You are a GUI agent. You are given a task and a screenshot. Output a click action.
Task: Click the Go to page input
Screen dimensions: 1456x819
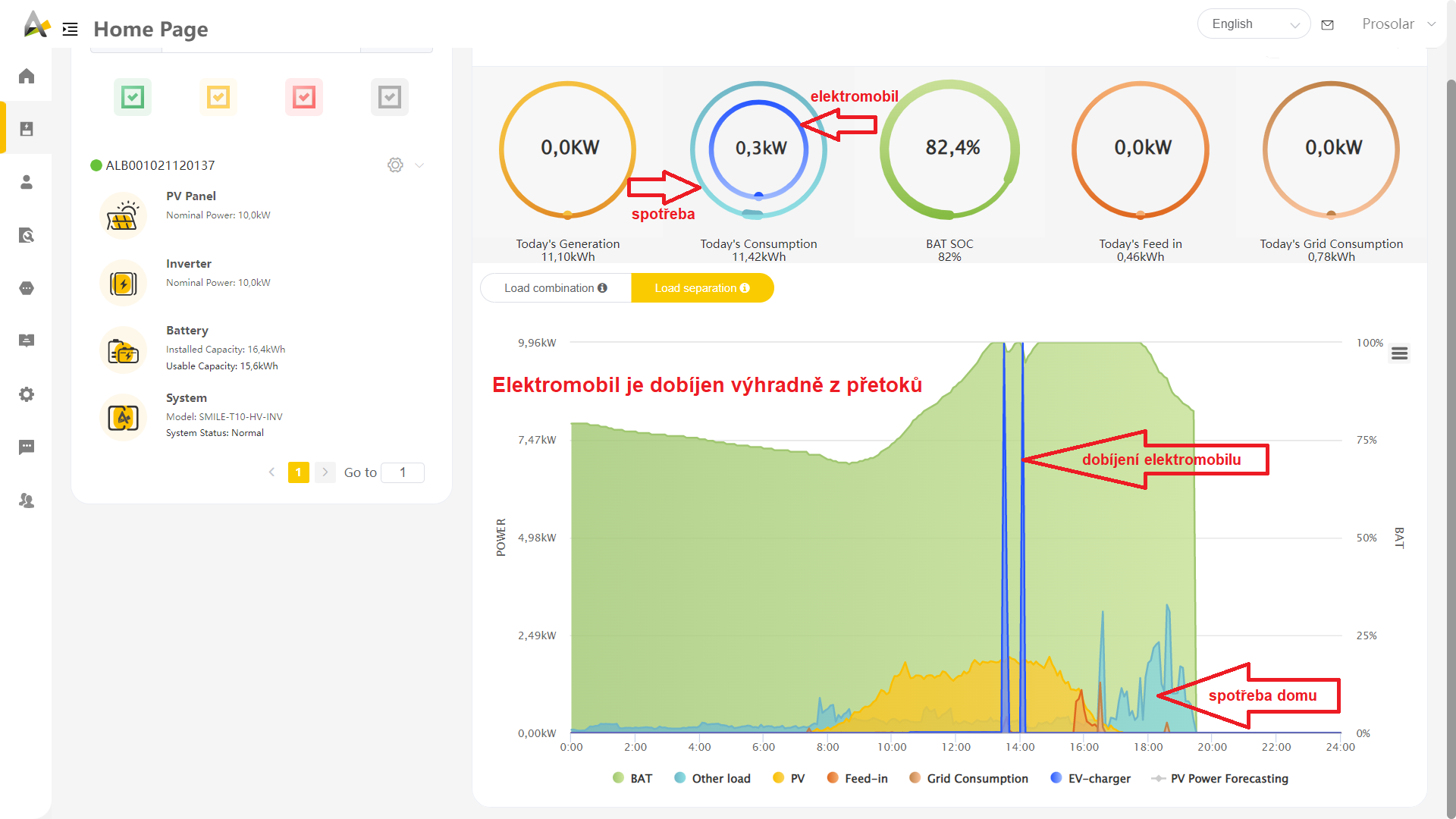pyautogui.click(x=403, y=472)
